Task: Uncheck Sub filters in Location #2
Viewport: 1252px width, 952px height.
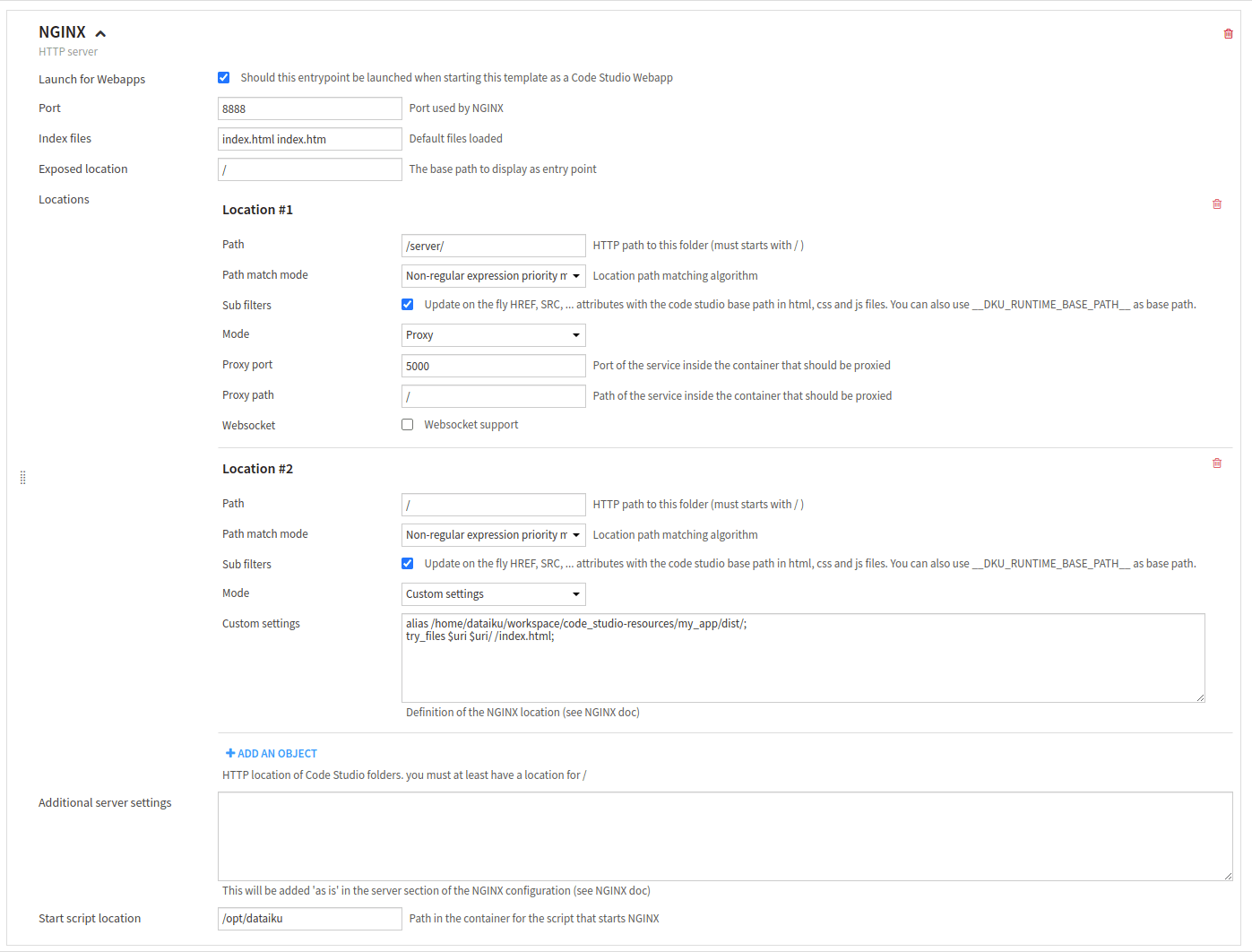Action: tap(408, 564)
